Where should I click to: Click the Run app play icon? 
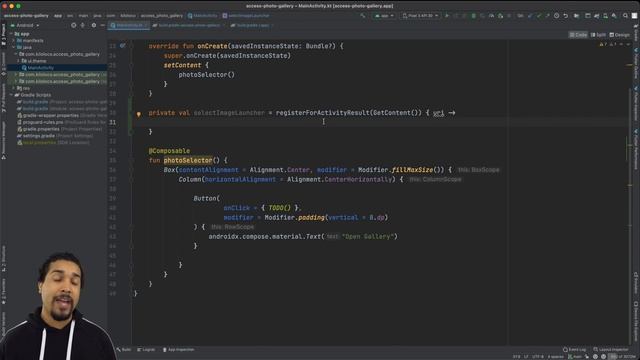pos(447,16)
